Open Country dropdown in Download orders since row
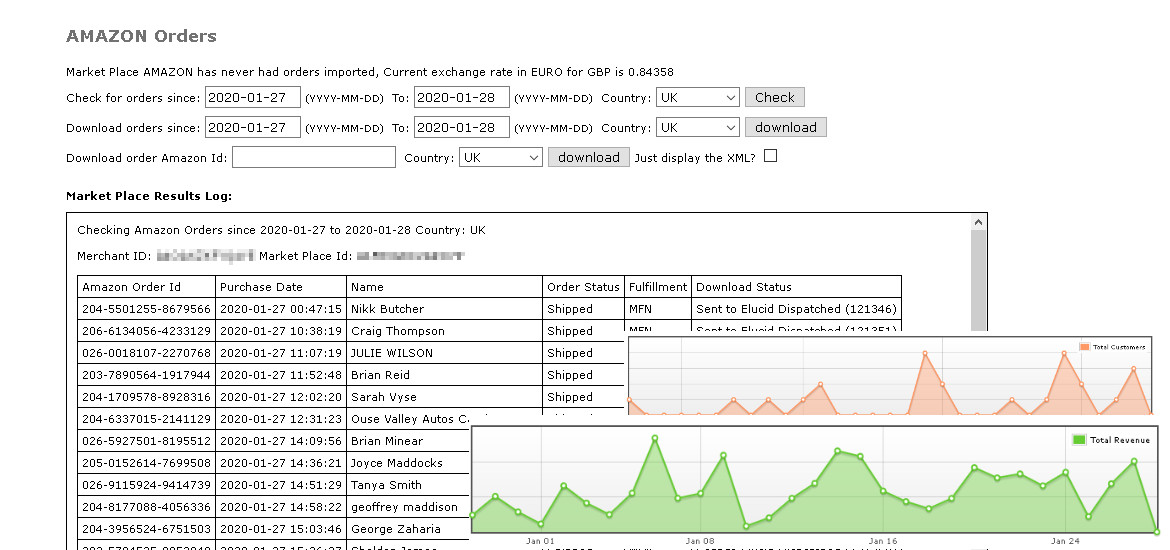The height and width of the screenshot is (550, 1170). (698, 127)
